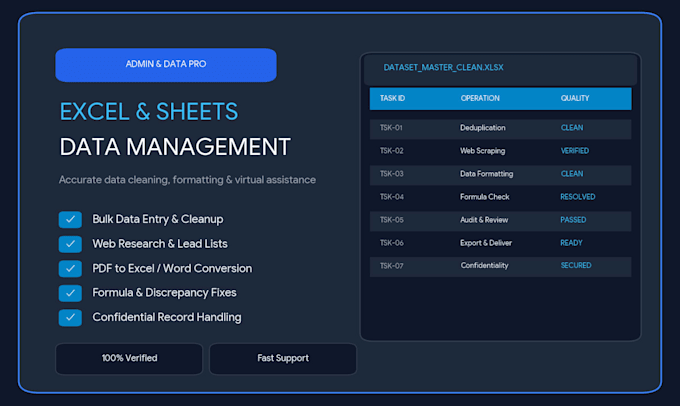The image size is (680, 406).
Task: Click the CLEAN status in TSK-01 row
Action: pyautogui.click(x=572, y=128)
